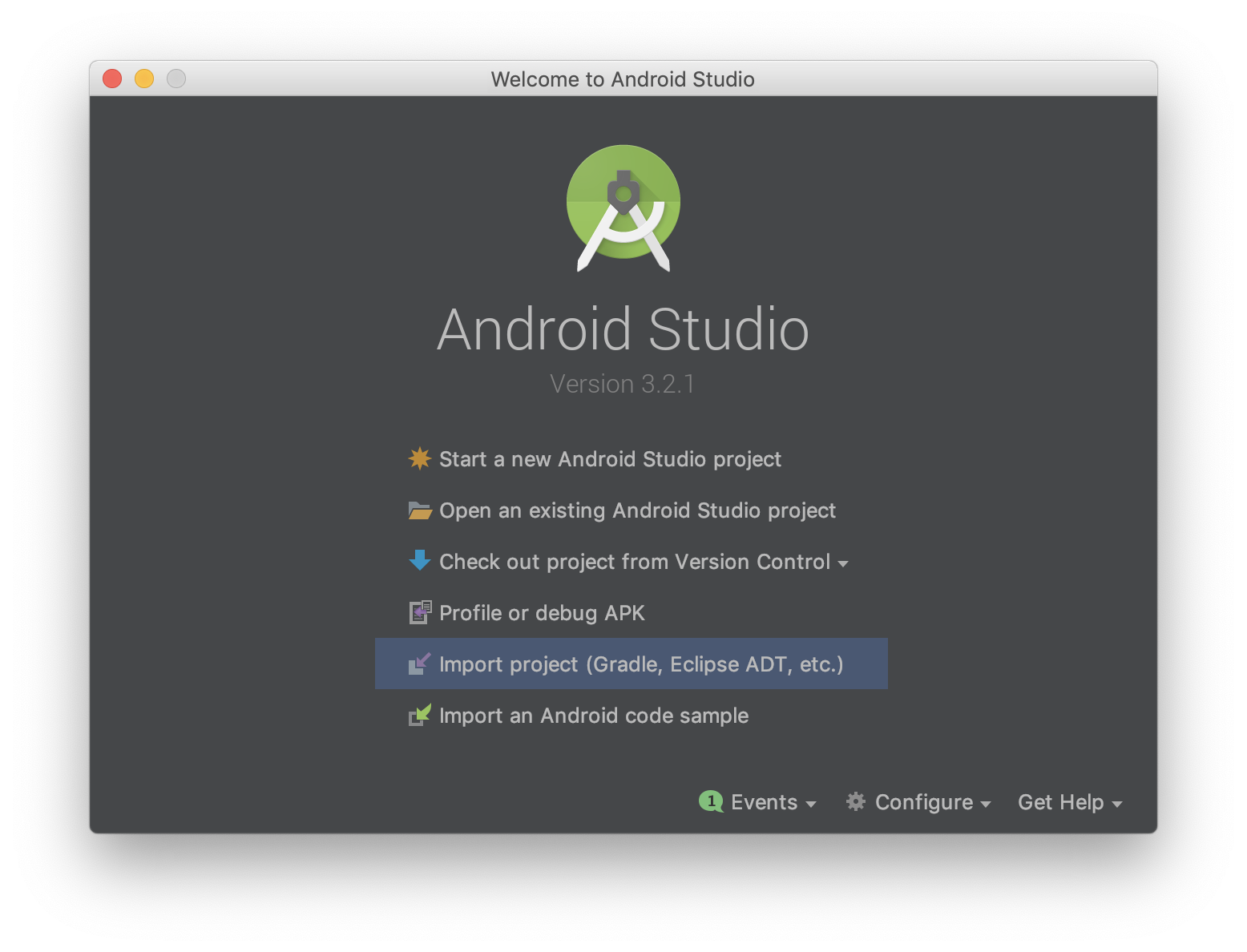Click the green Events notification badge

tap(711, 801)
